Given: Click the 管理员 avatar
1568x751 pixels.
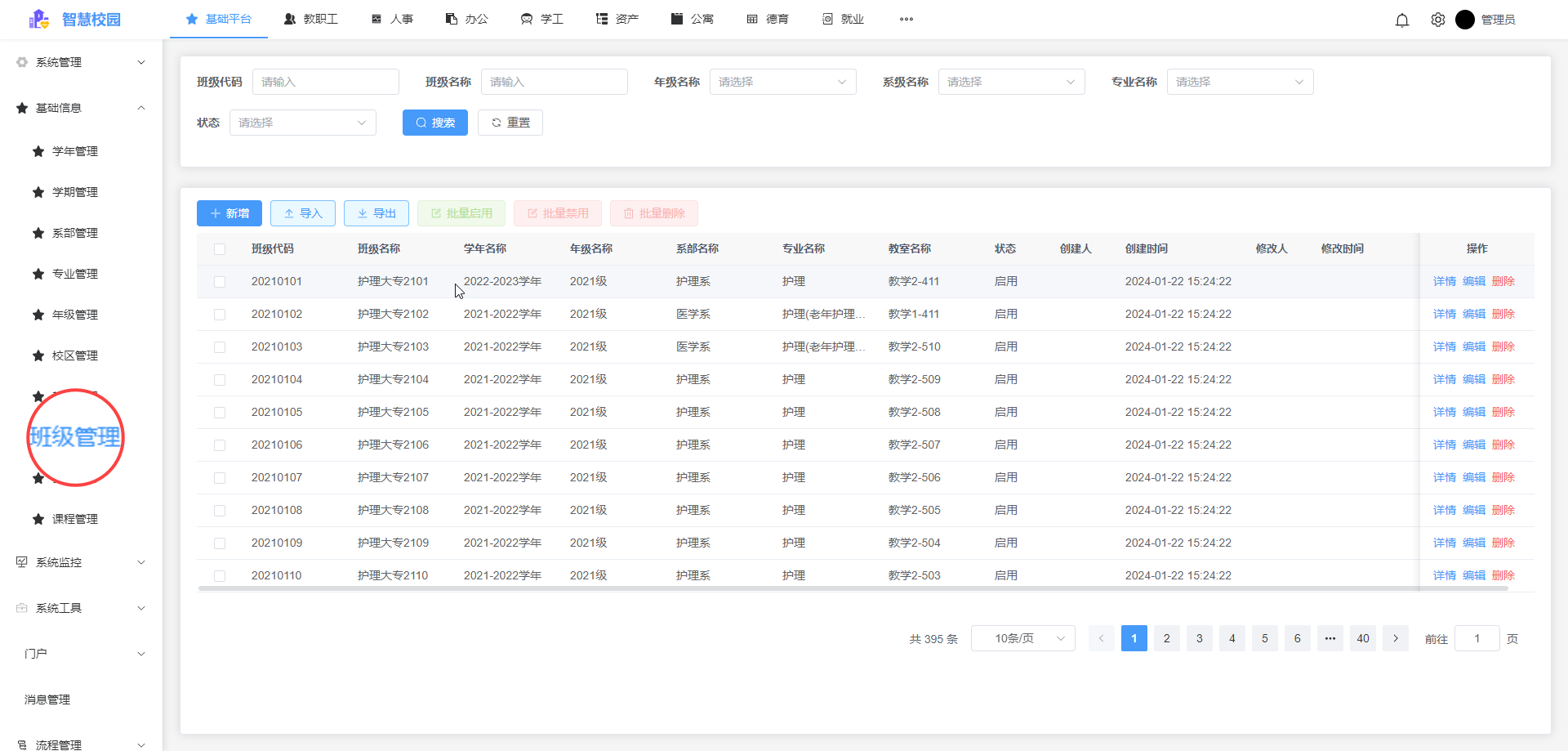Looking at the screenshot, I should (1466, 20).
